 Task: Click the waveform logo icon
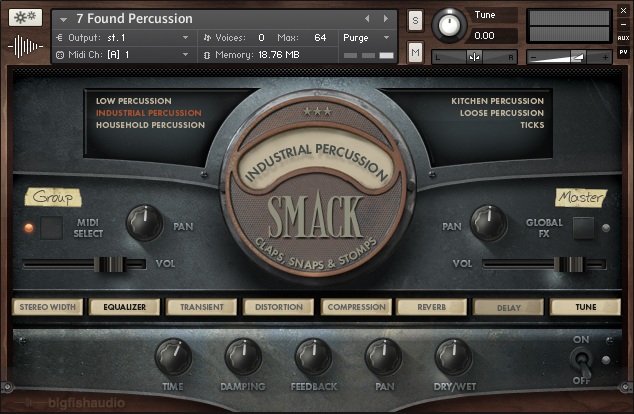pyautogui.click(x=25, y=46)
